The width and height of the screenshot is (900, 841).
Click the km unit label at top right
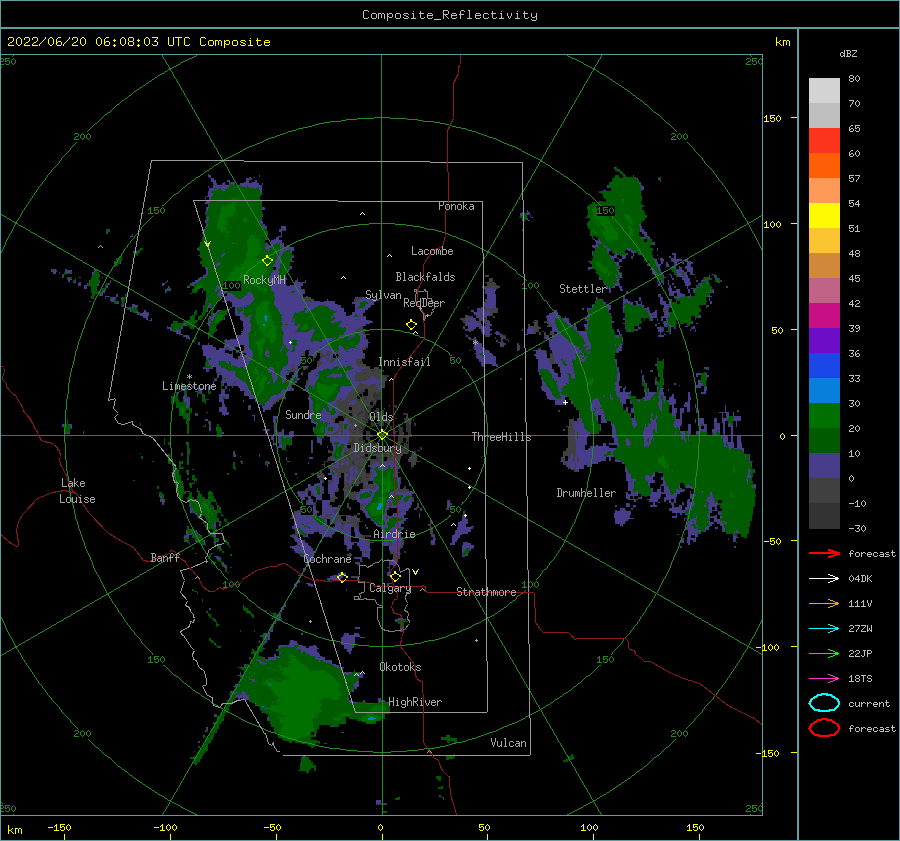pyautogui.click(x=783, y=42)
